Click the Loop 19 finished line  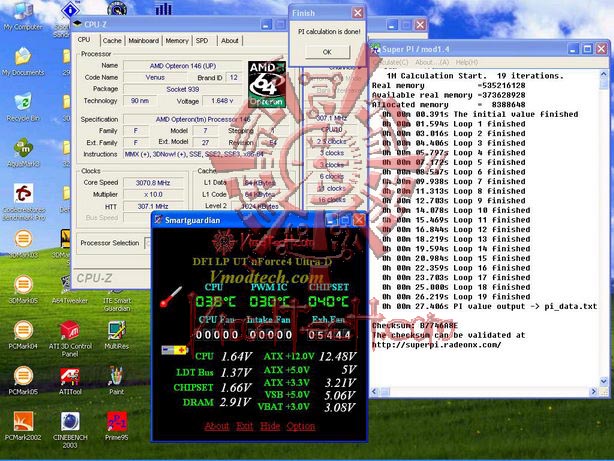pos(456,297)
